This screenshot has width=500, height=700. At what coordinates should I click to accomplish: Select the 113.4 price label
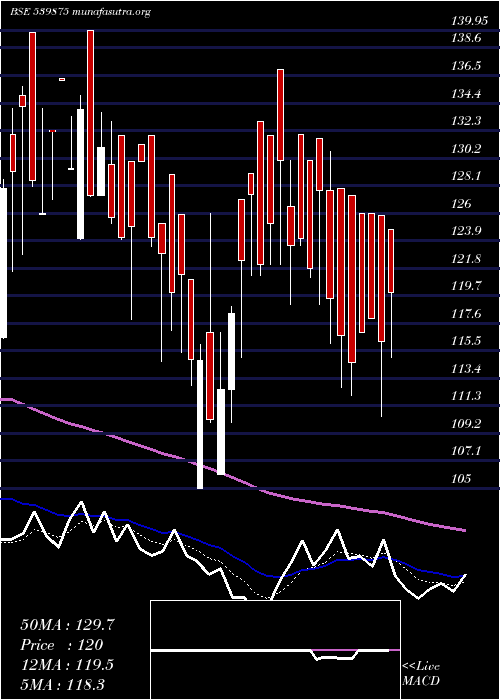(467, 369)
